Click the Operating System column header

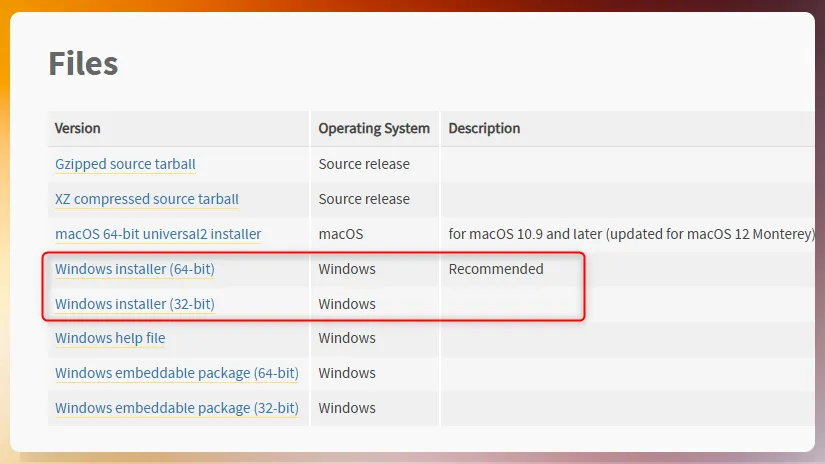coord(374,129)
